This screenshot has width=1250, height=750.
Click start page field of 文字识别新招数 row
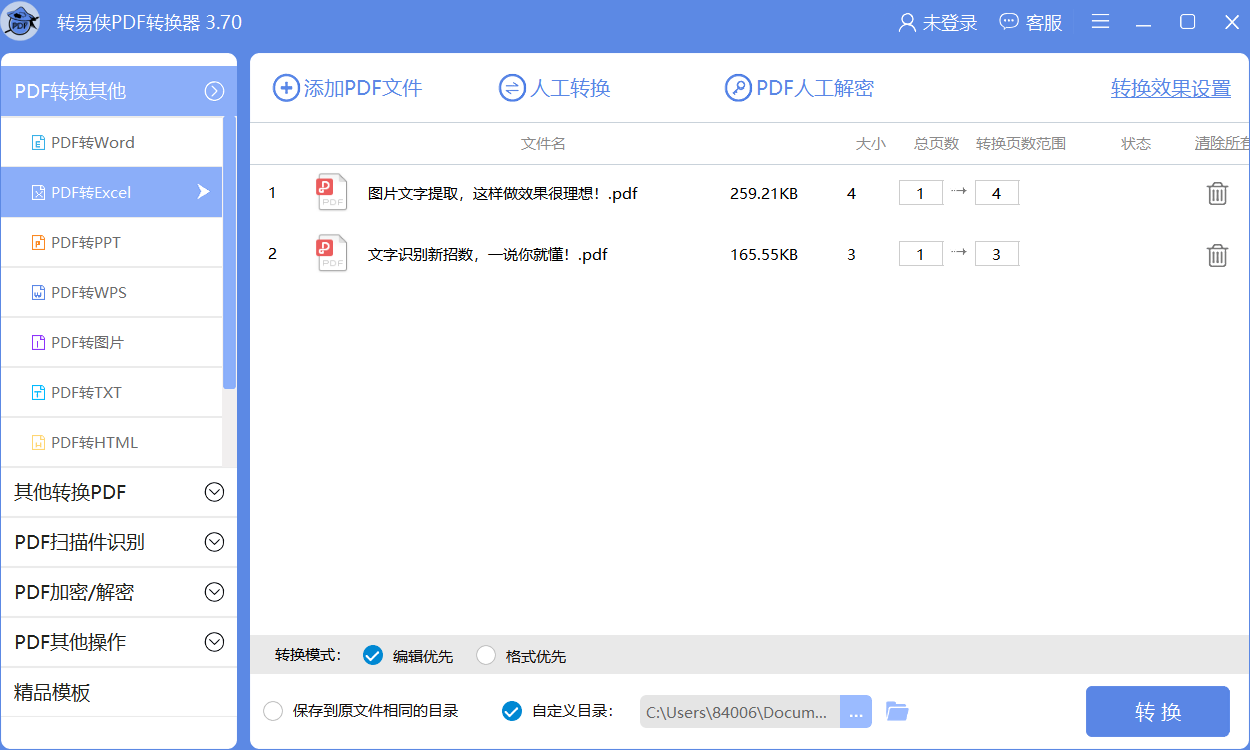[921, 254]
